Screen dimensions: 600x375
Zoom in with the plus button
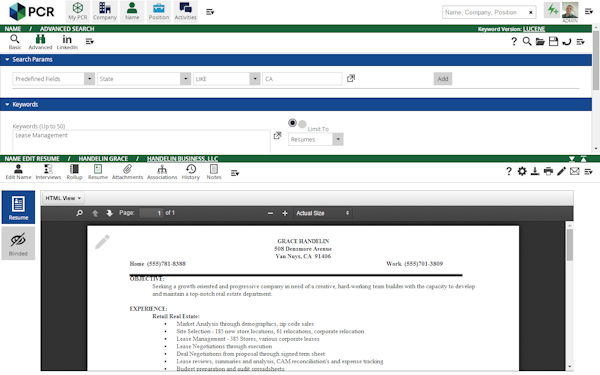pyautogui.click(x=285, y=214)
